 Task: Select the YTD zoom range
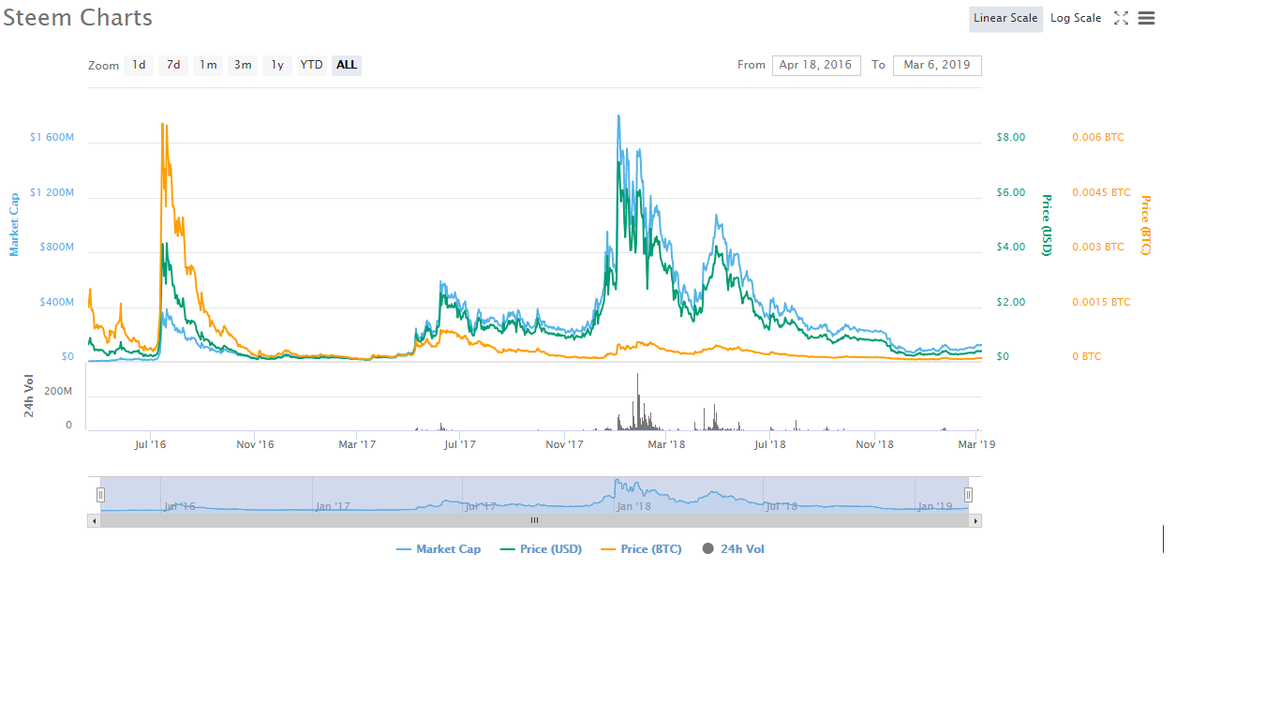coord(312,65)
